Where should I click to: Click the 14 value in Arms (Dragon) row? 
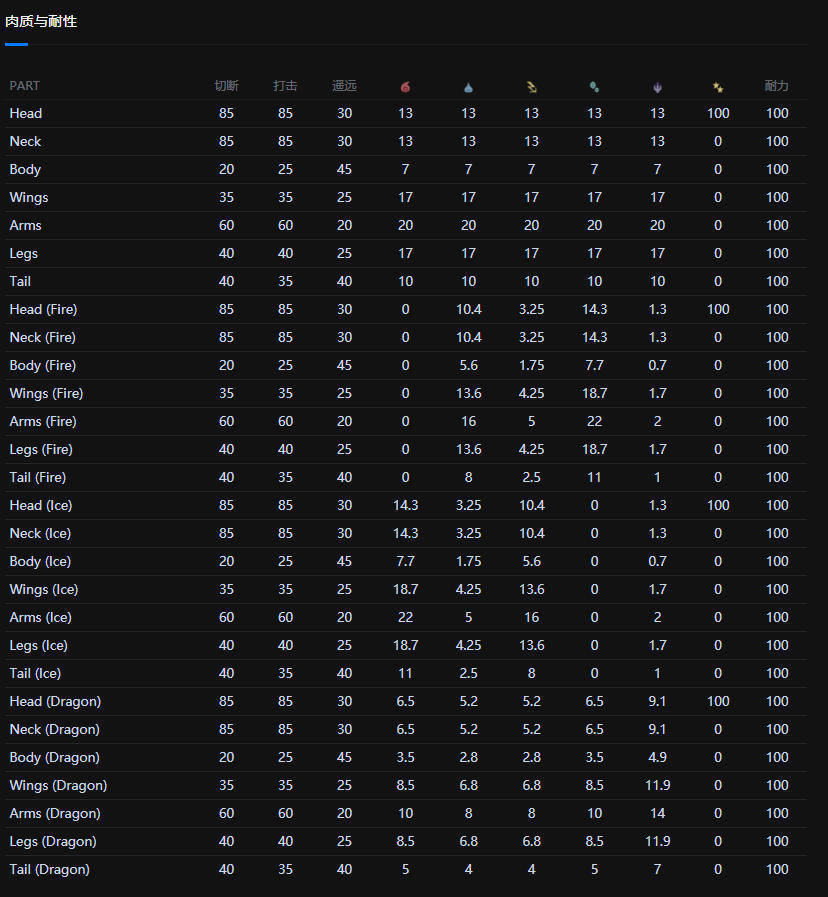point(657,814)
